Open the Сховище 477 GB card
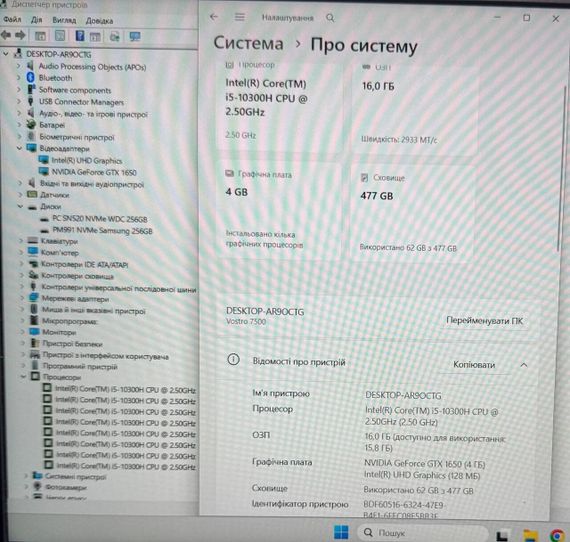Image resolution: width=570 pixels, height=542 pixels. click(412, 213)
